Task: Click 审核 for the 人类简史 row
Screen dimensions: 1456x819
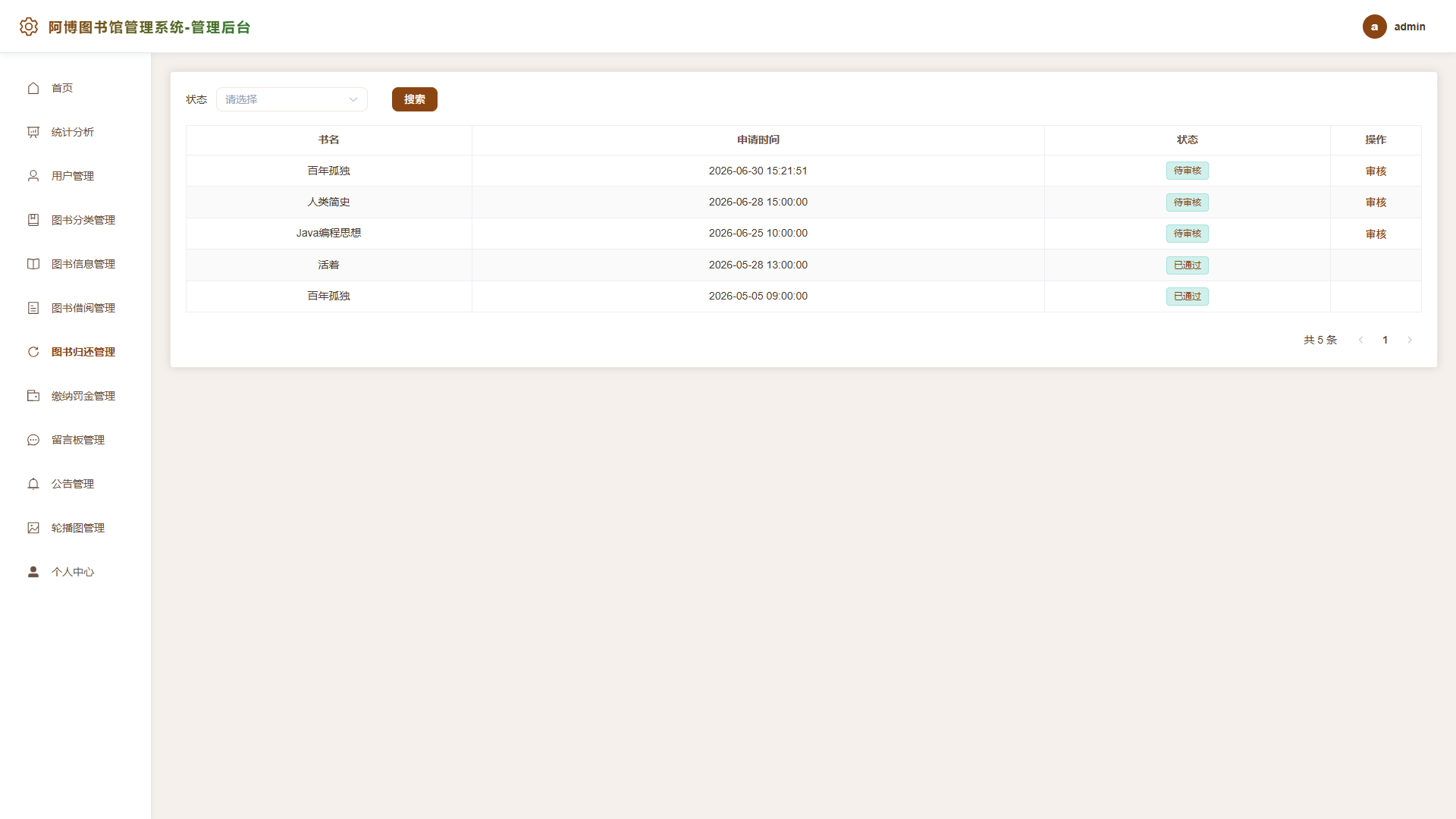Action: 1376,202
